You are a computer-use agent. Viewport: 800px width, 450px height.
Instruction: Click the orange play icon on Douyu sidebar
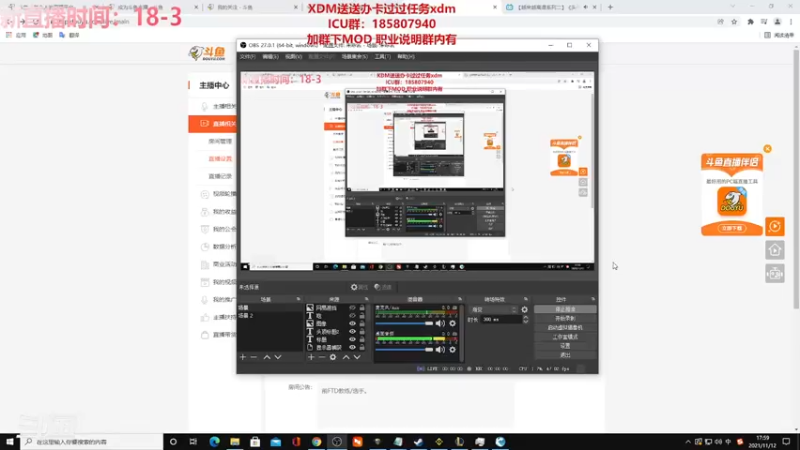click(x=774, y=227)
